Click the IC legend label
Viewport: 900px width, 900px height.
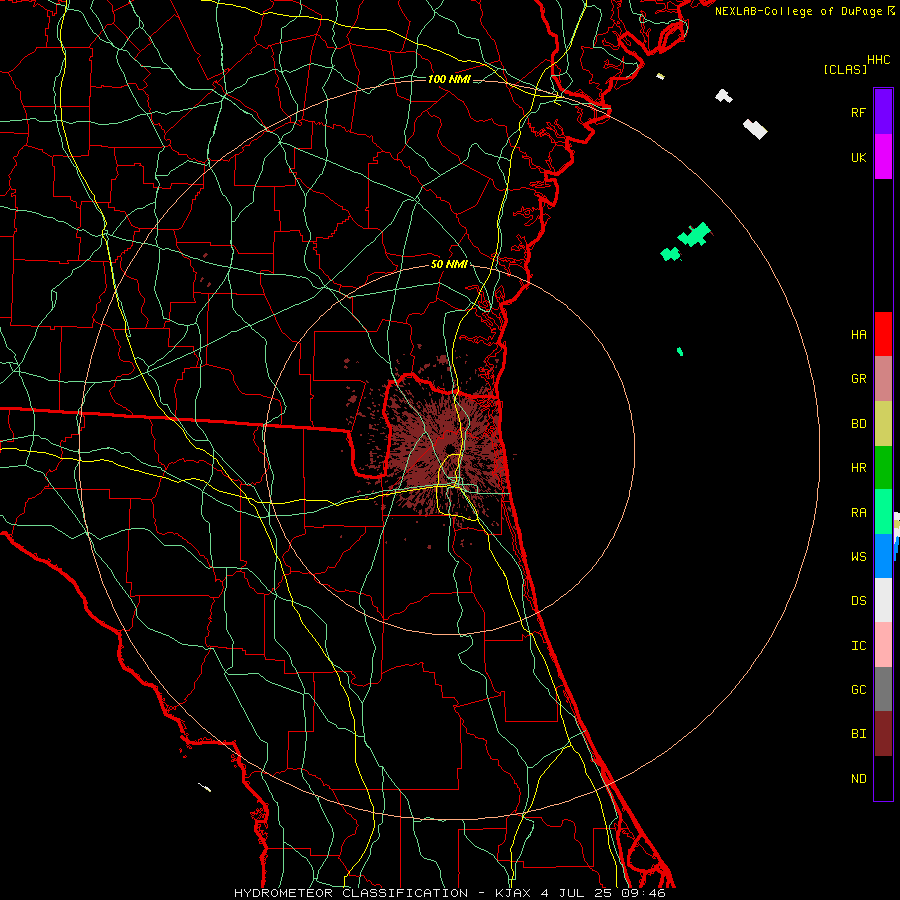[858, 646]
